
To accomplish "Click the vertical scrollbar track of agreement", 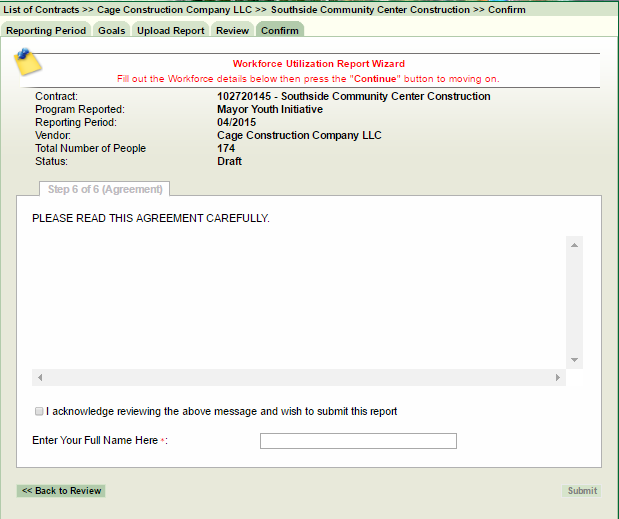I will (x=574, y=300).
